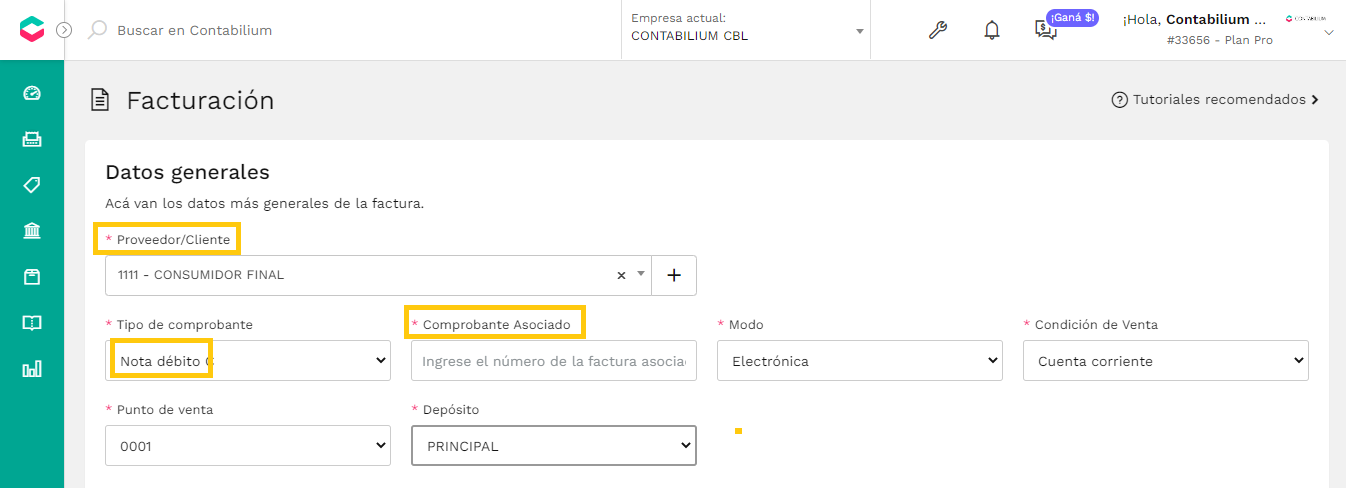The height and width of the screenshot is (488, 1346).
Task: Open the bar chart reports icon in sidebar
Action: (32, 369)
